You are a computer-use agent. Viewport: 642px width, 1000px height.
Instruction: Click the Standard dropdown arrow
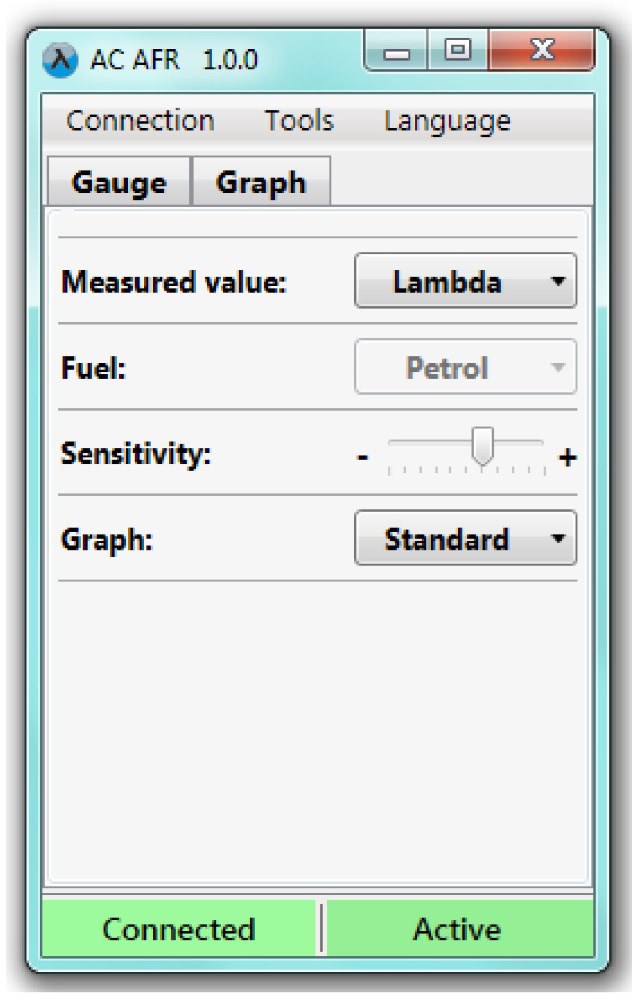point(558,538)
